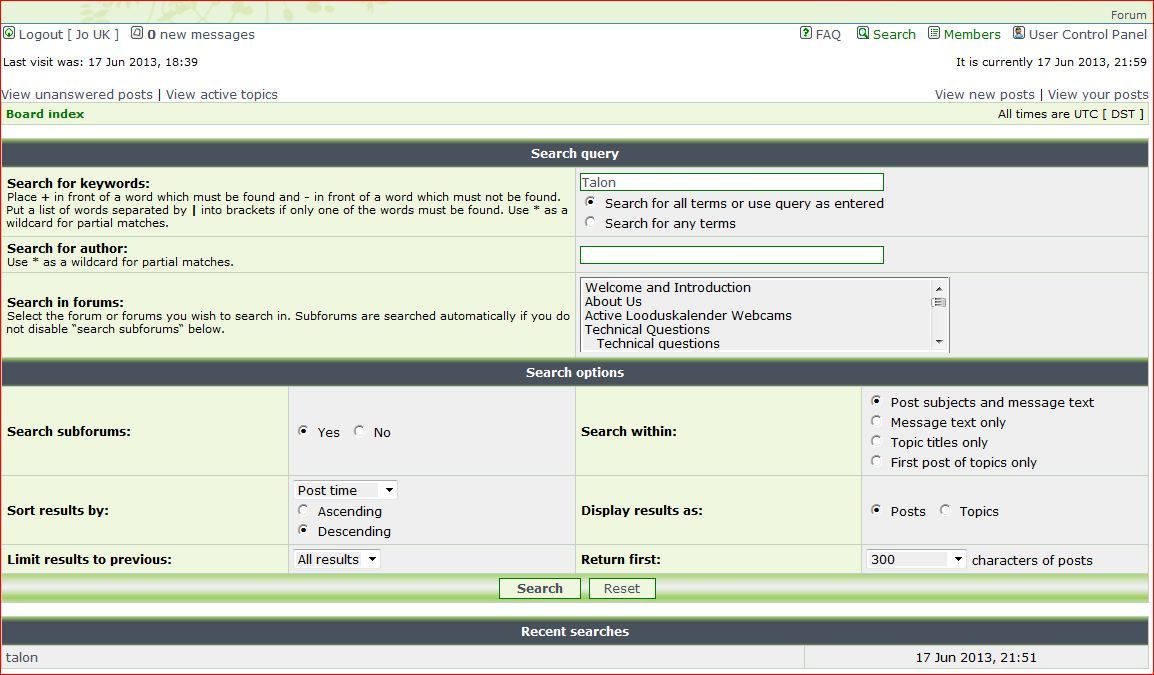Expand the 'All results' time limit dropdown
This screenshot has height=675, width=1154.
click(337, 559)
